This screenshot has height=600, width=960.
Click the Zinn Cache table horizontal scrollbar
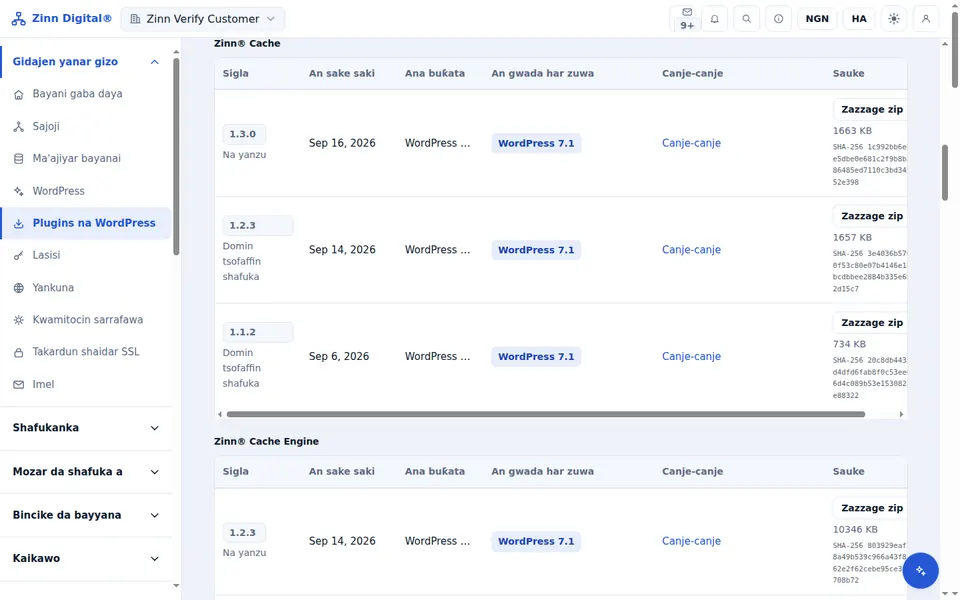click(x=546, y=414)
